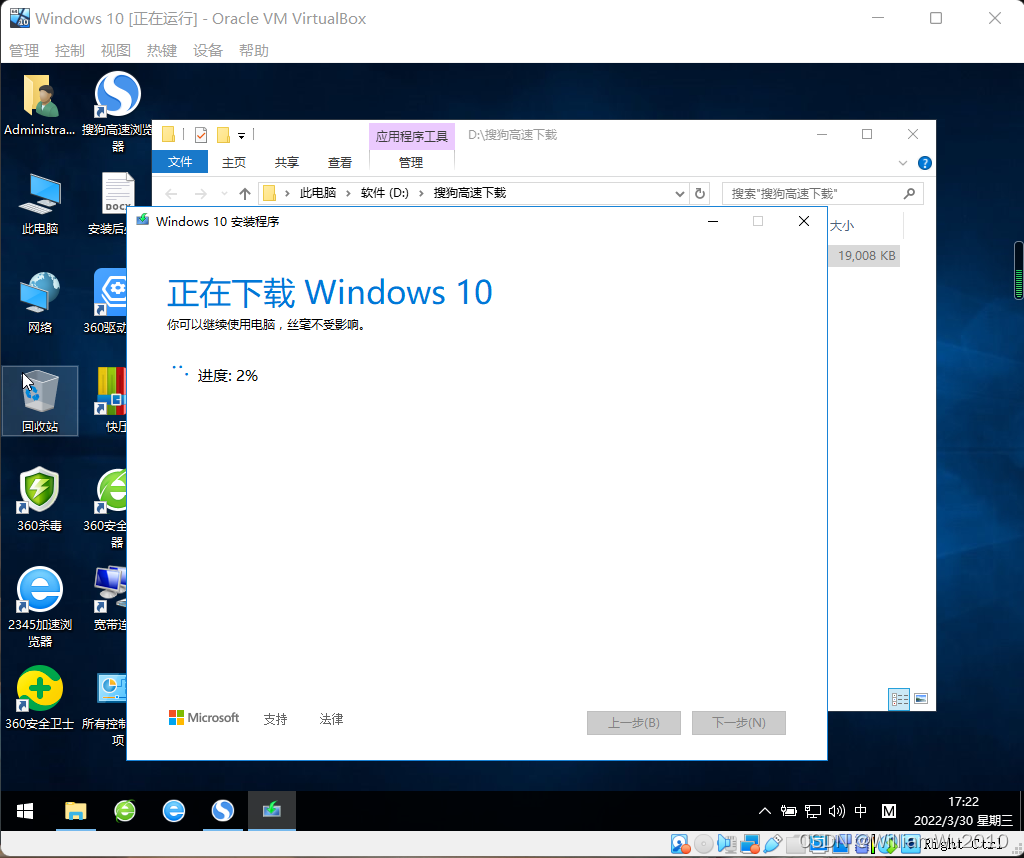Show hidden system tray icons
This screenshot has width=1024, height=858.
tap(765, 811)
